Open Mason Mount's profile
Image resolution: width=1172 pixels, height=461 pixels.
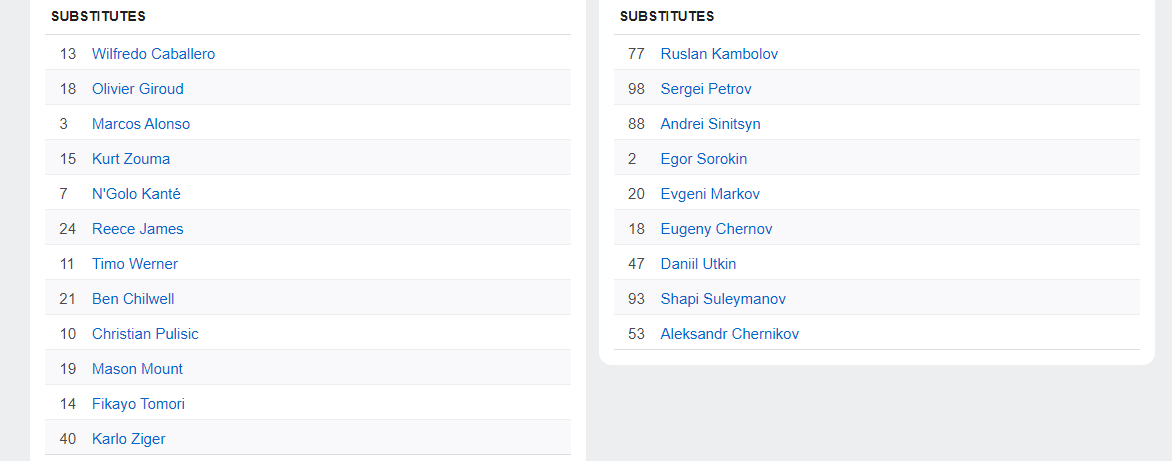(x=137, y=369)
